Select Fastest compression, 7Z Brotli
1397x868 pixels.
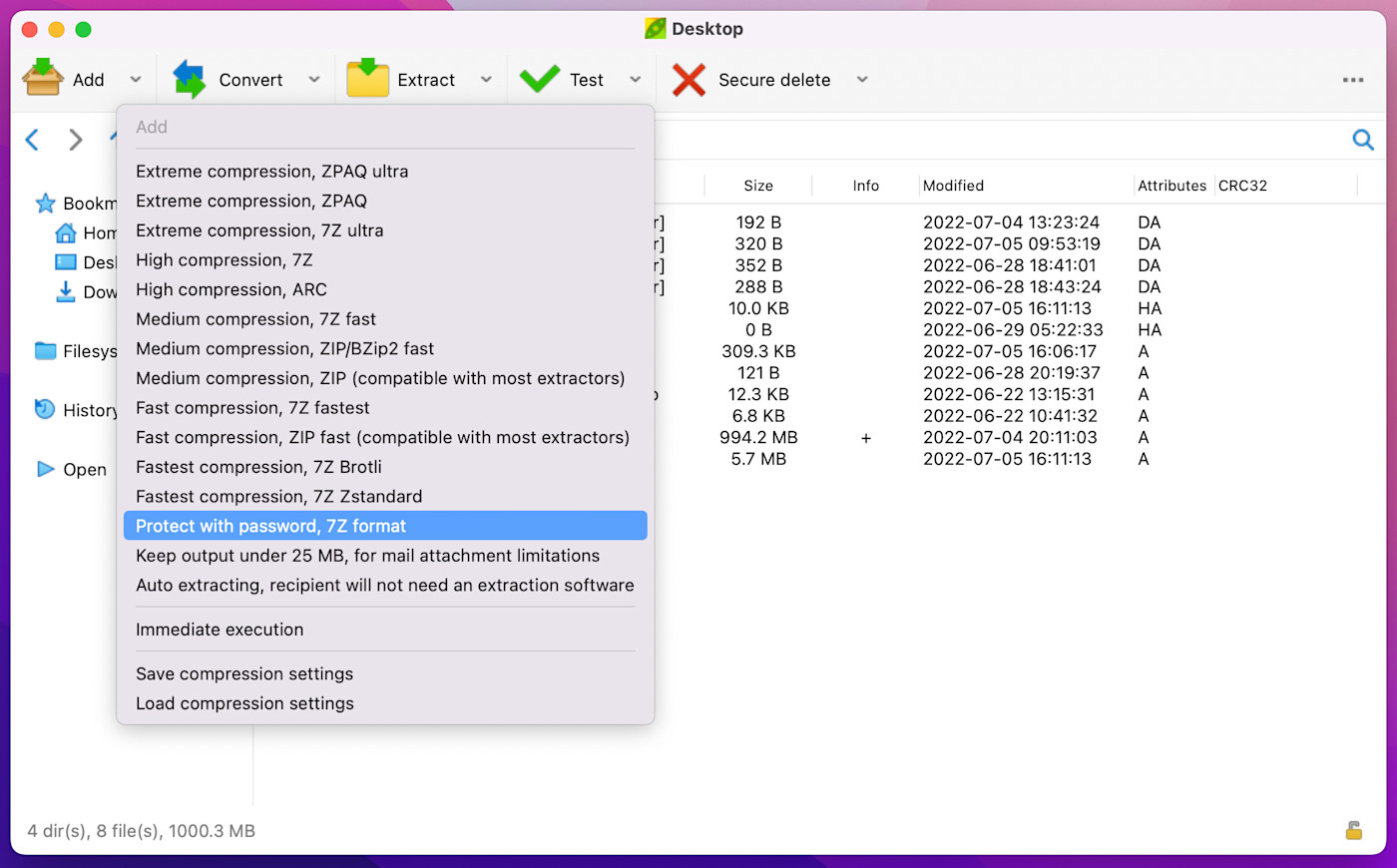(258, 467)
